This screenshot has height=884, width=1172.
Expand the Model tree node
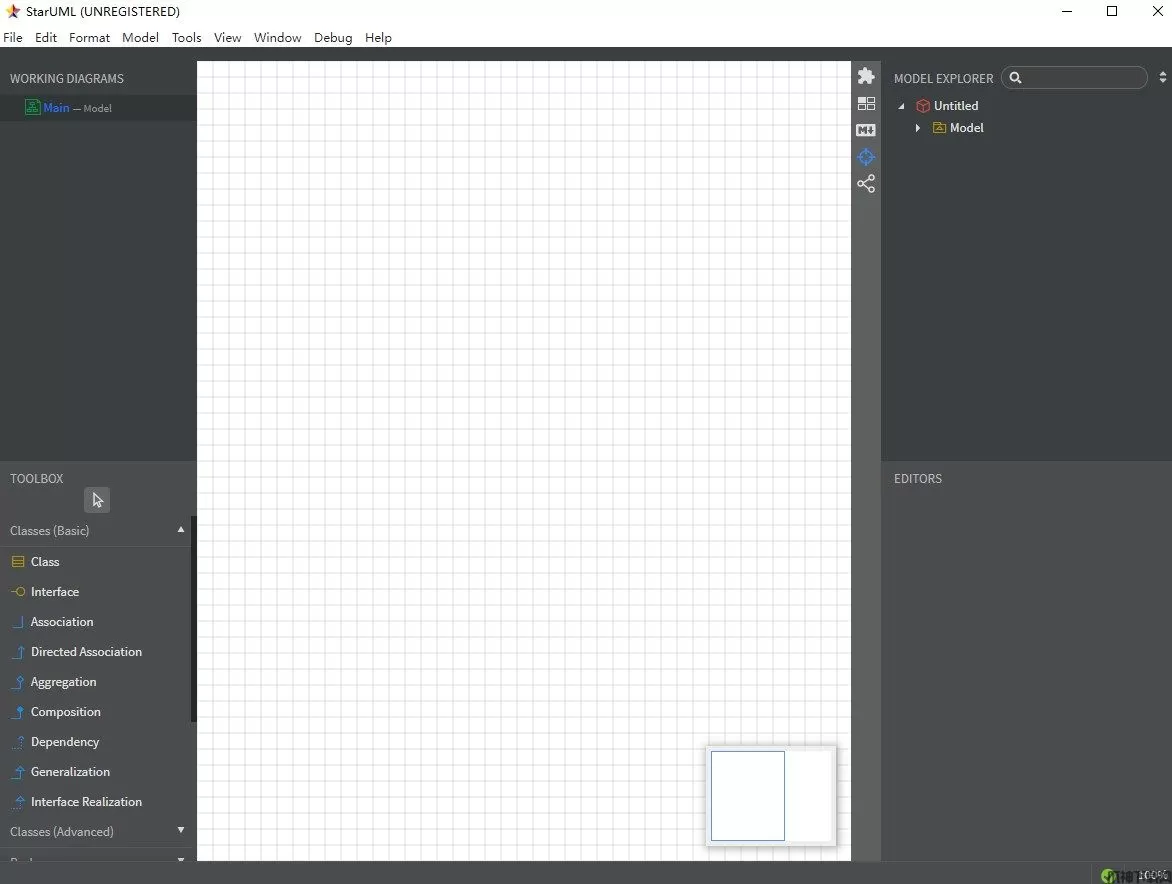pyautogui.click(x=918, y=128)
